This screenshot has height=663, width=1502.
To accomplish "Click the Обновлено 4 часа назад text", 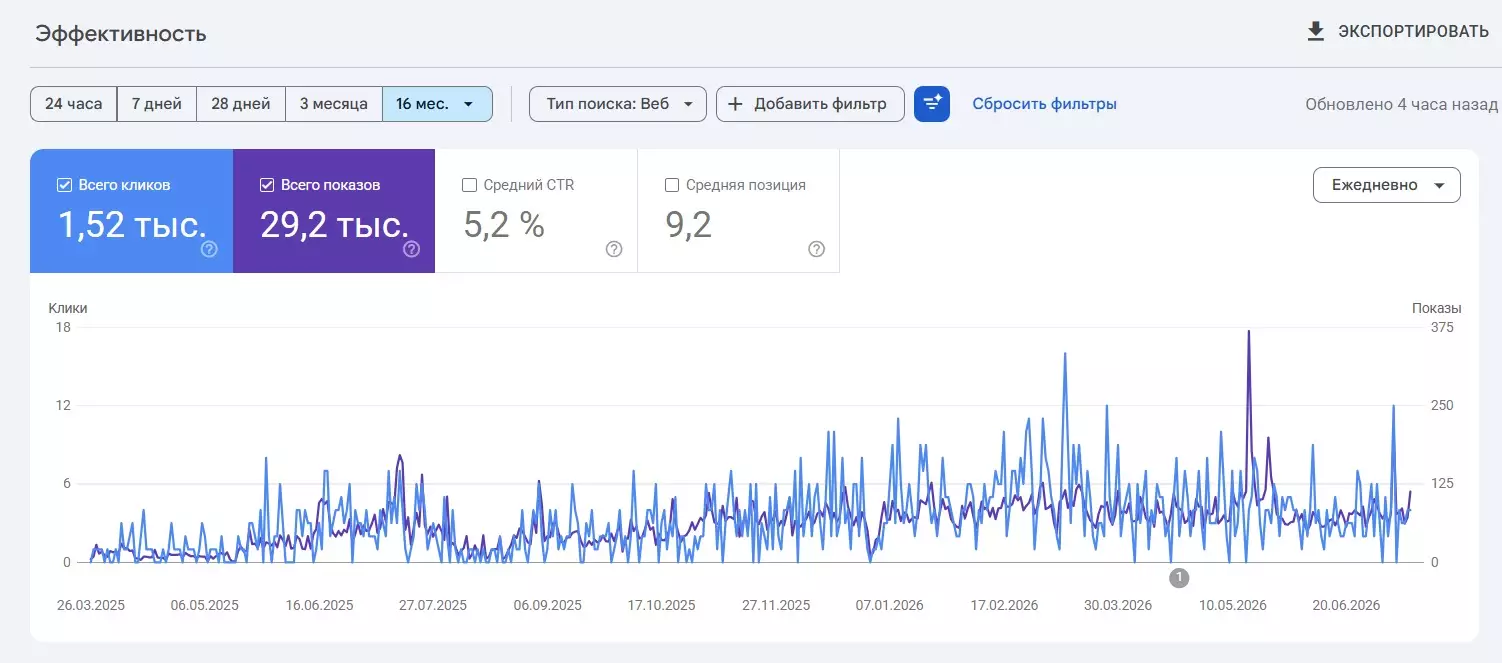I will (x=1401, y=104).
